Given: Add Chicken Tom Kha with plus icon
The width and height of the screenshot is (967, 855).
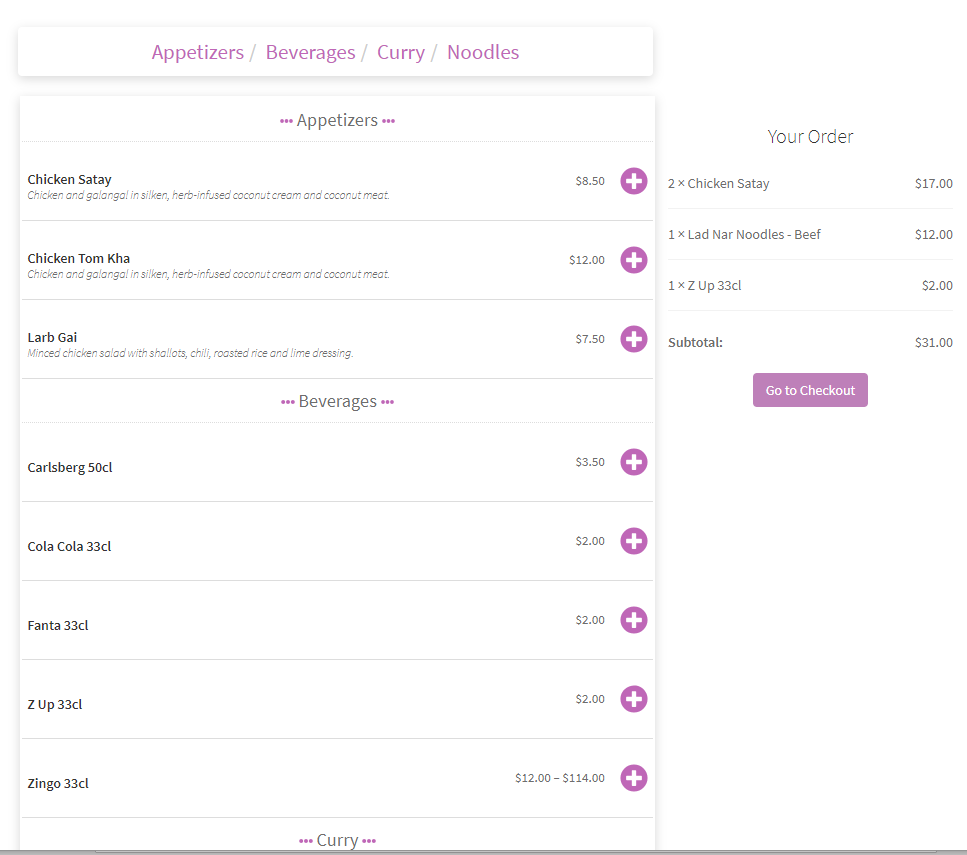Looking at the screenshot, I should pyautogui.click(x=633, y=260).
